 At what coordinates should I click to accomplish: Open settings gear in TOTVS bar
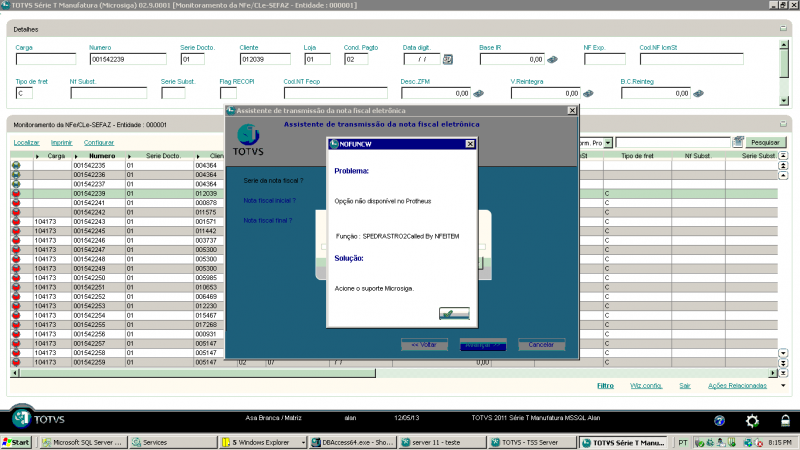pos(752,420)
